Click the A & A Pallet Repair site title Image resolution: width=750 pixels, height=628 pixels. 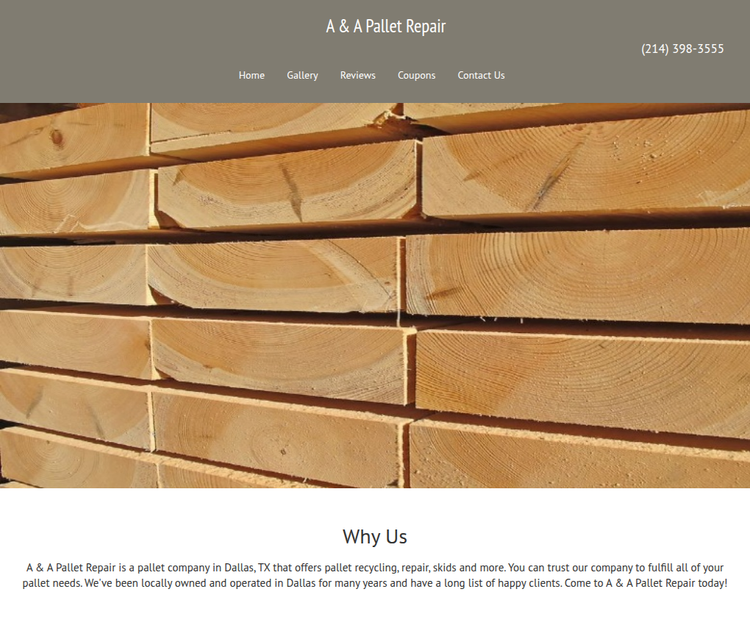coord(386,26)
